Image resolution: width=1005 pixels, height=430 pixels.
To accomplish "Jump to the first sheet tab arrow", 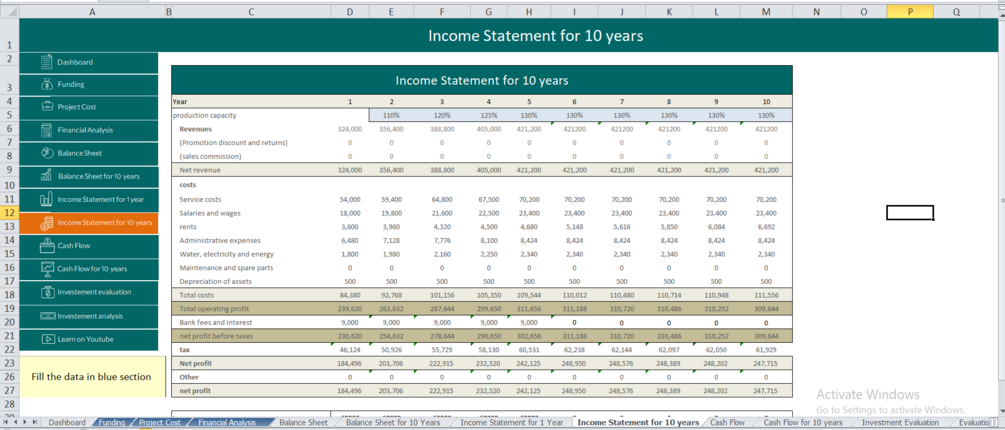I will 6,423.
